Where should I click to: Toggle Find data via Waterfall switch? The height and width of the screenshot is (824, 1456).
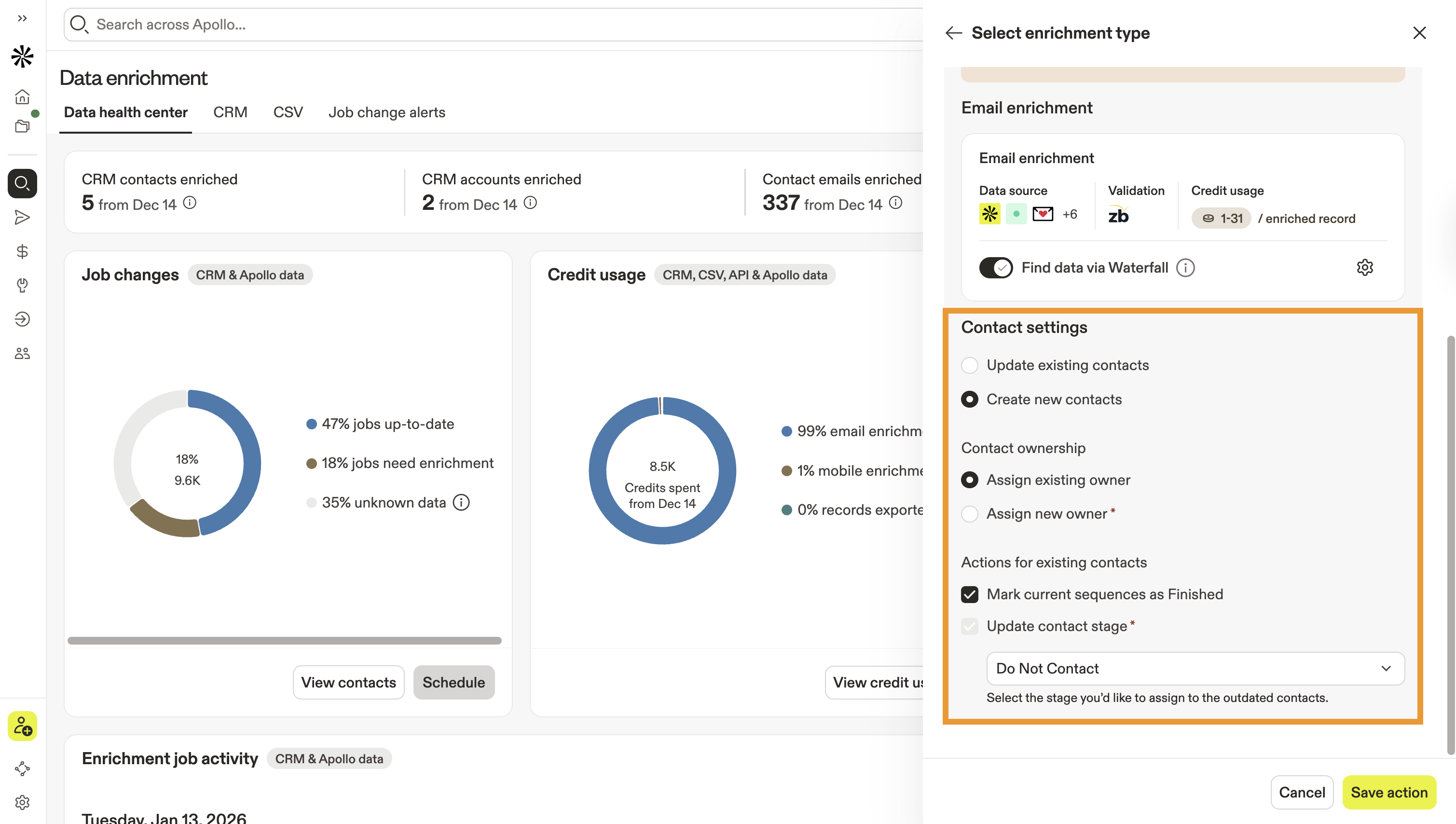point(995,268)
